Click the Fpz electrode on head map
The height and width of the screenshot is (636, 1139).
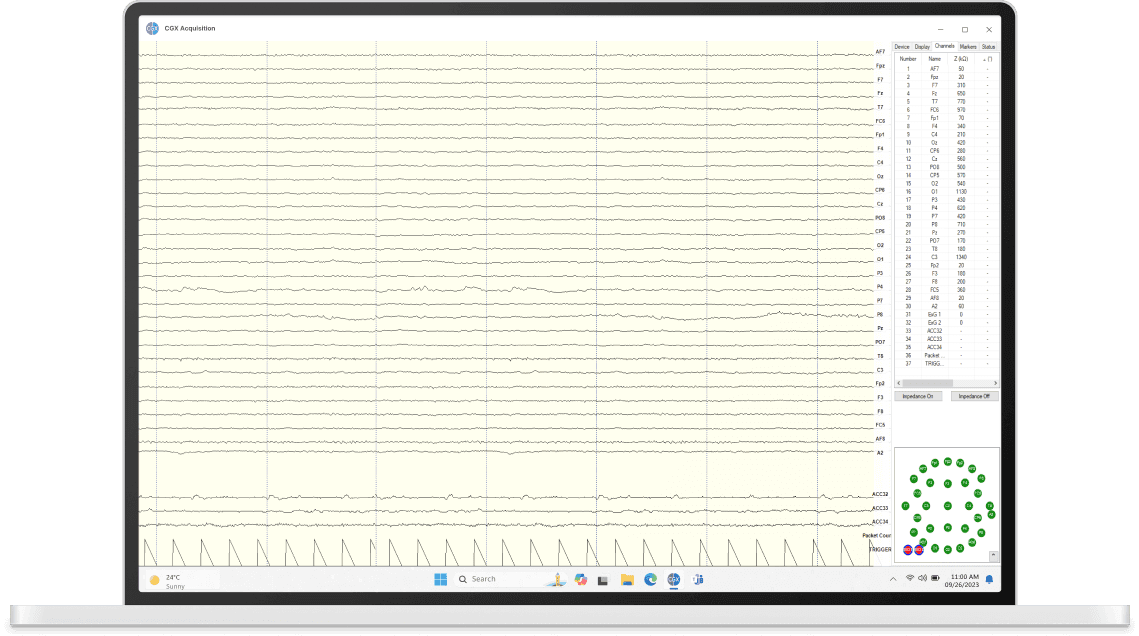tap(948, 462)
